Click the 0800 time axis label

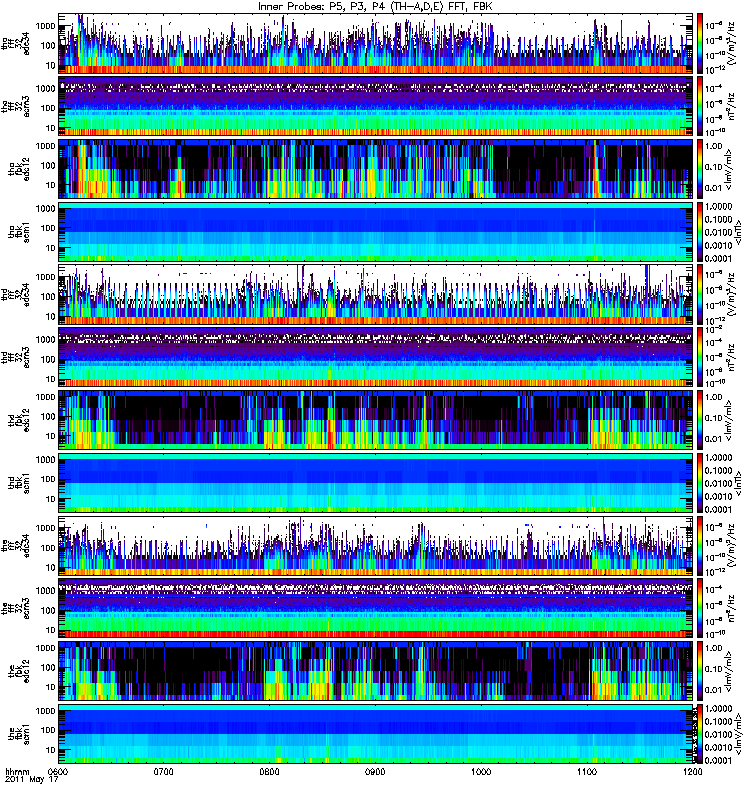pos(269,771)
